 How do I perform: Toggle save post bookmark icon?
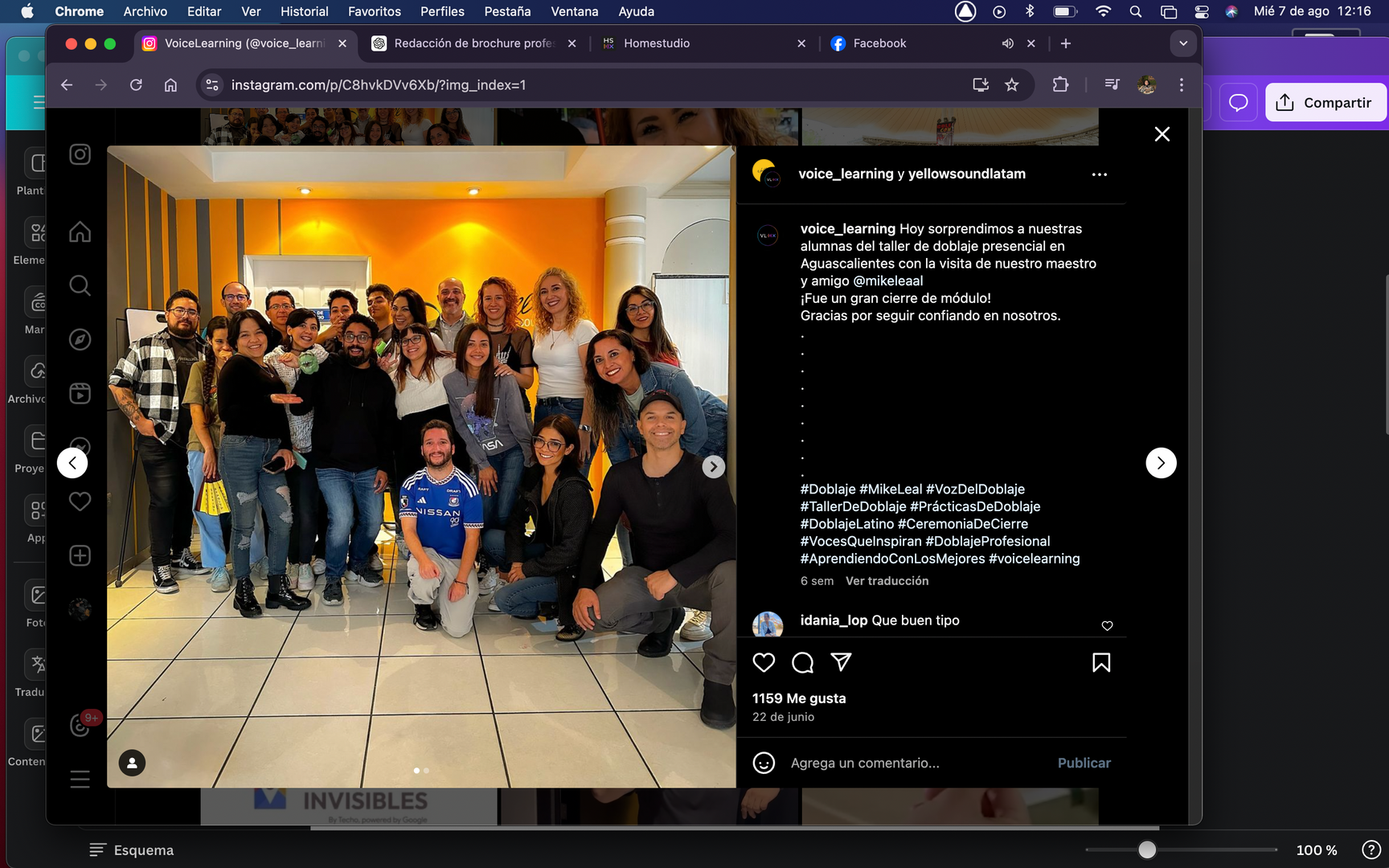tap(1101, 662)
